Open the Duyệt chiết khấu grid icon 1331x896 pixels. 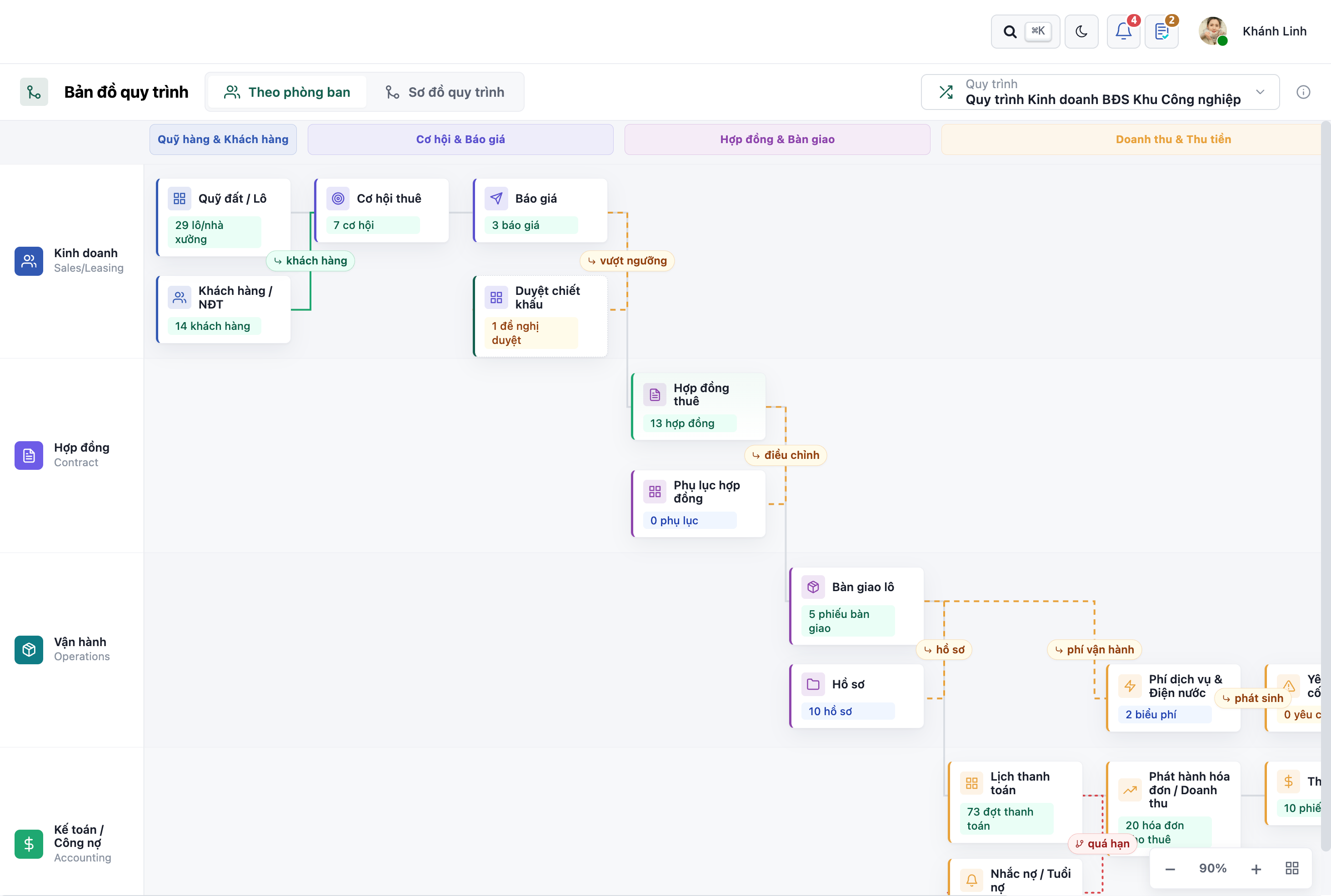click(496, 298)
